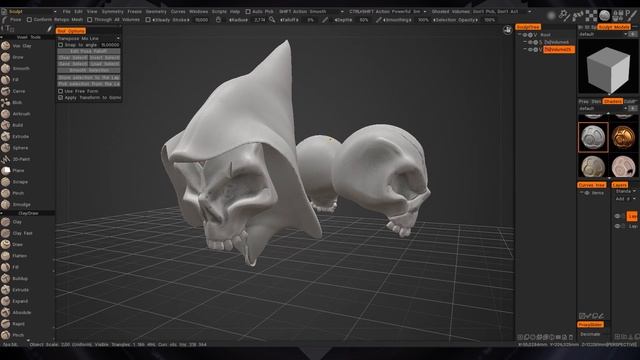This screenshot has width=640, height=360.
Task: Open the Ghosted Volumes dropdown
Action: tap(482, 11)
